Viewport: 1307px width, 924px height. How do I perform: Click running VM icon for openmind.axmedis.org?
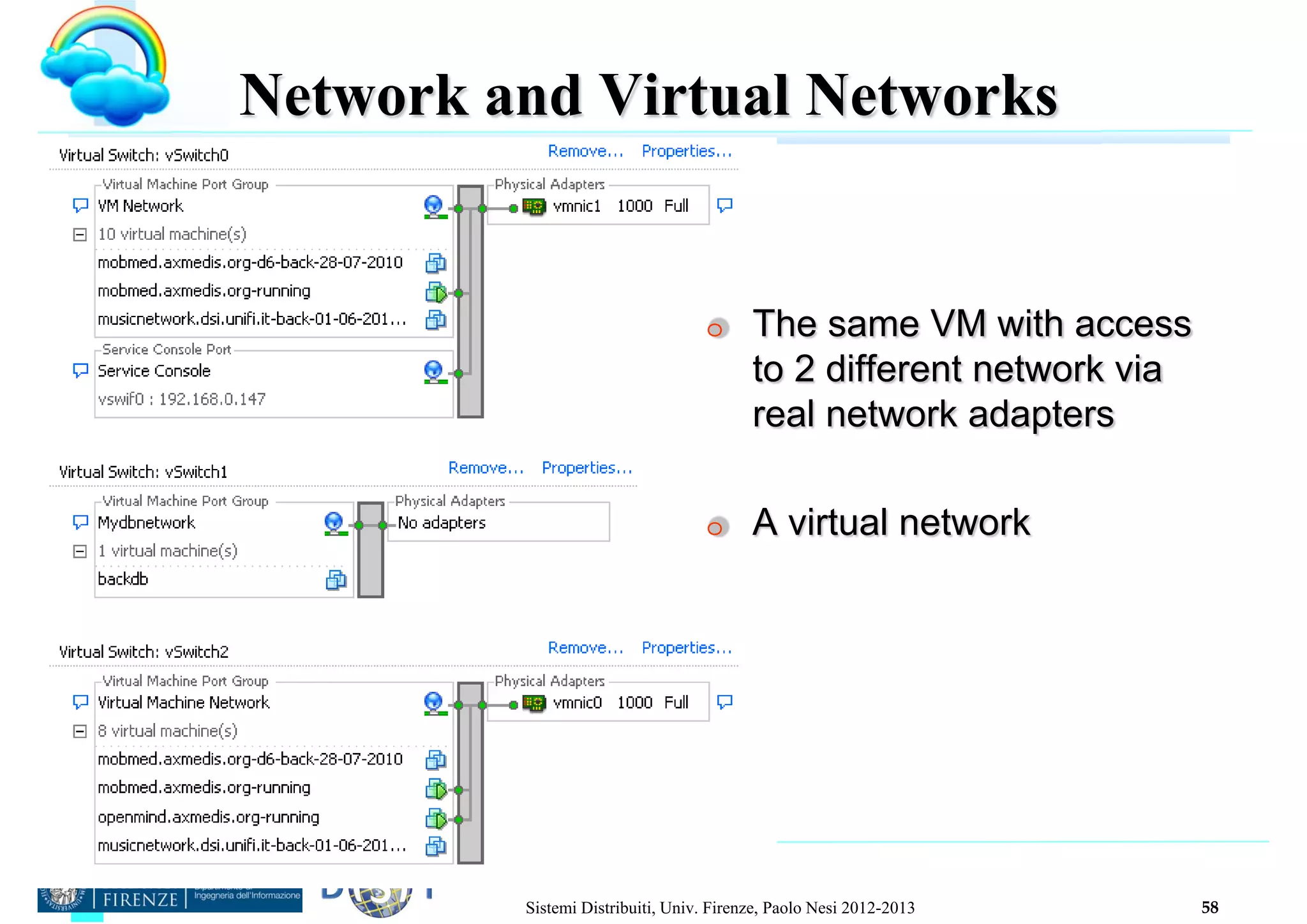point(436,818)
